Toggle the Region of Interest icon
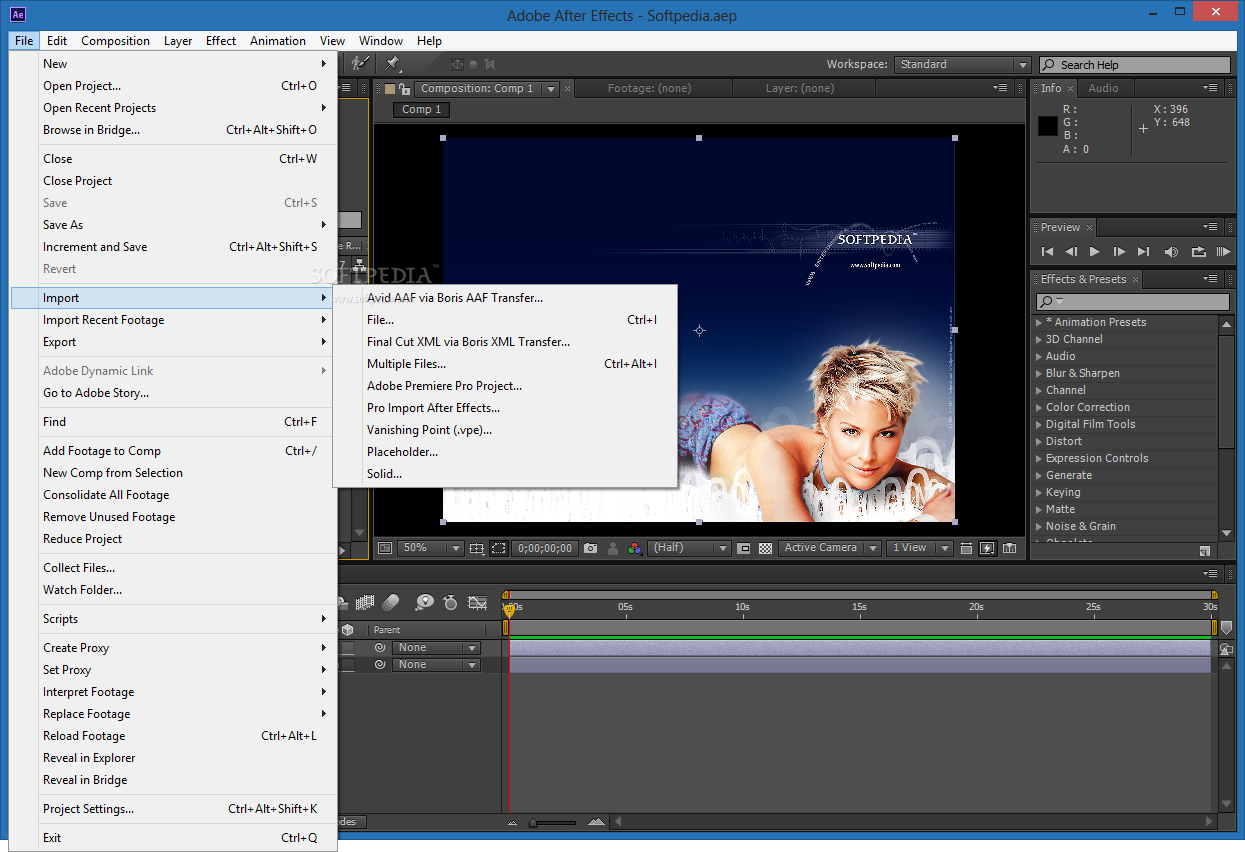 (745, 548)
